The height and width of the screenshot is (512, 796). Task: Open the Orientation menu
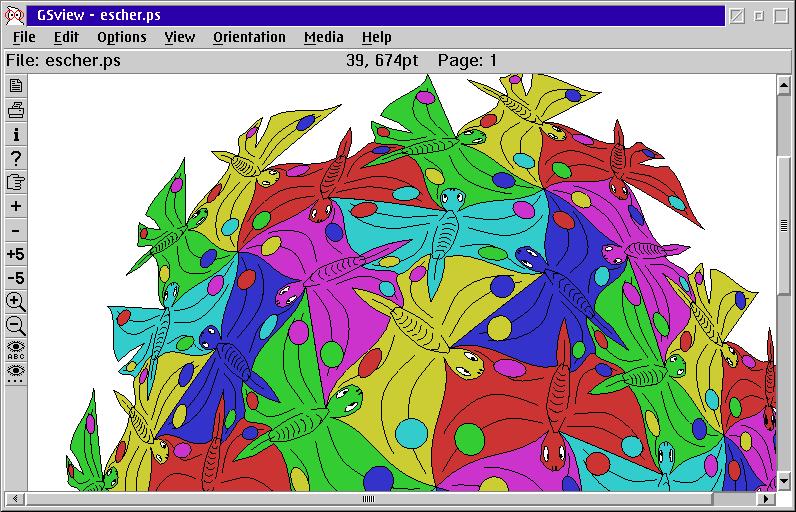coord(249,37)
